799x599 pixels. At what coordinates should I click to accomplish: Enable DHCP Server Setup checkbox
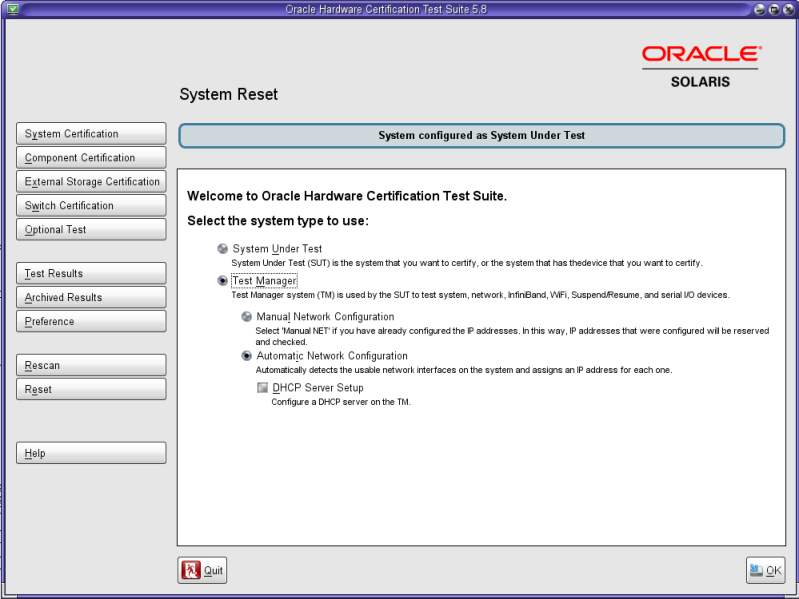click(262, 388)
